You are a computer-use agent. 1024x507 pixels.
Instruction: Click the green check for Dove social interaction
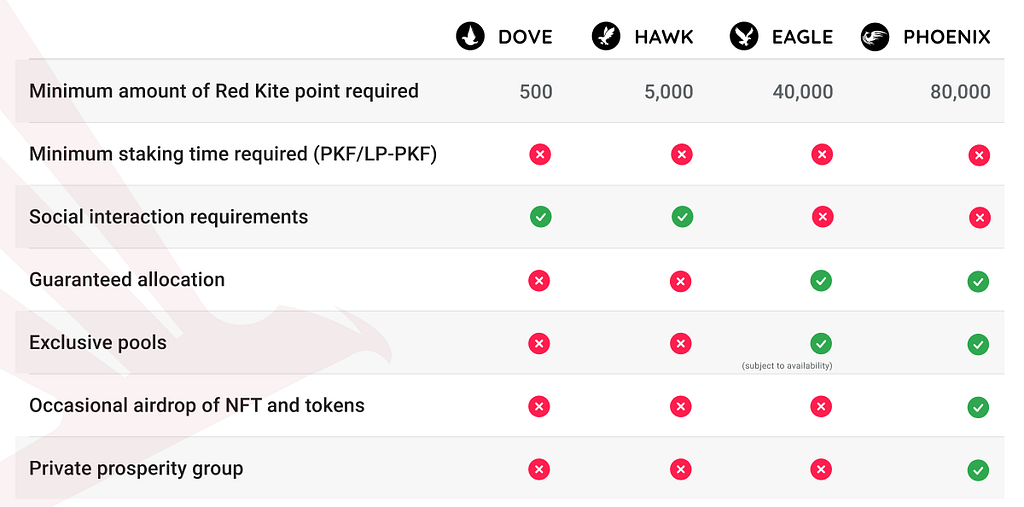coord(541,216)
